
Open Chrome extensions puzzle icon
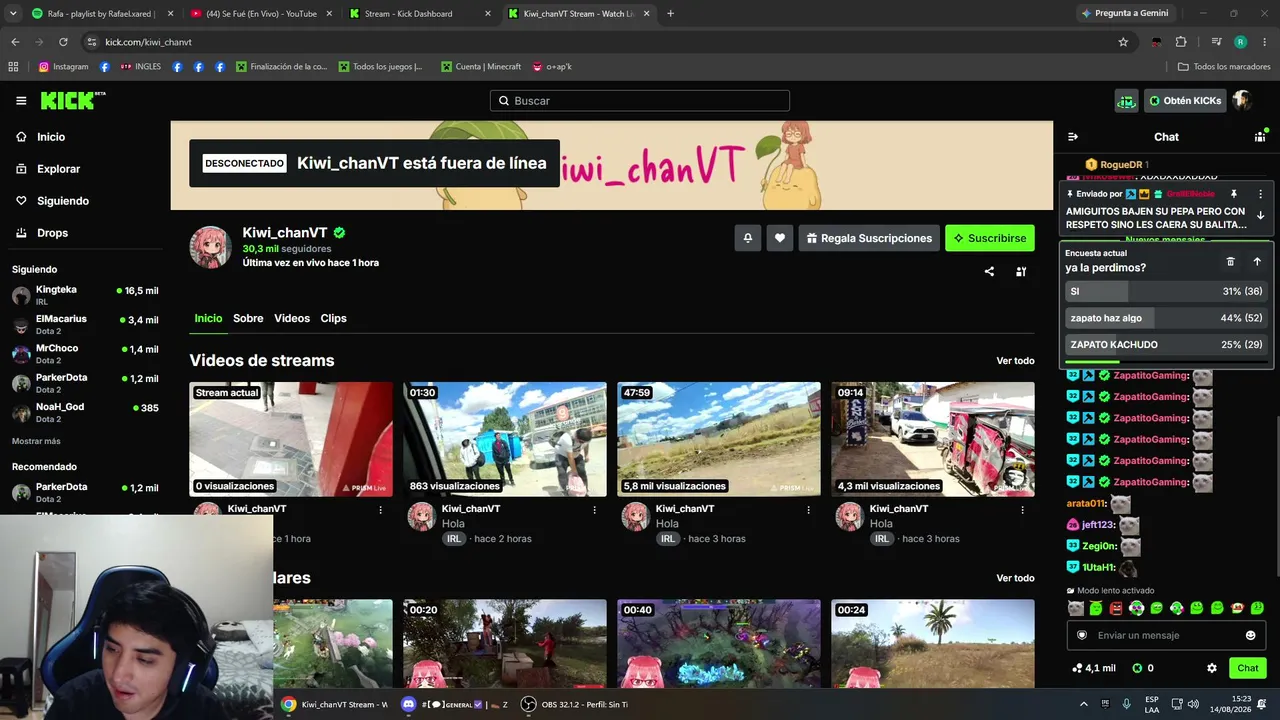point(1181,42)
